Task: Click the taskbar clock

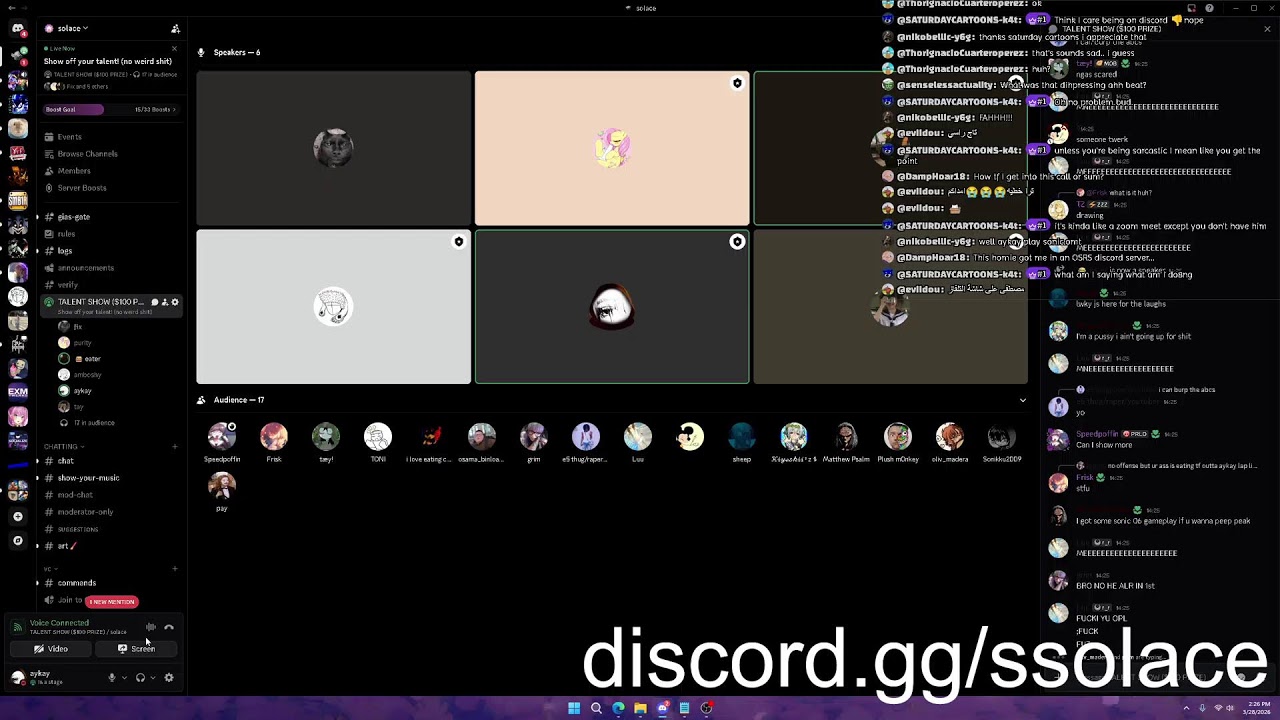Action: click(x=1256, y=708)
